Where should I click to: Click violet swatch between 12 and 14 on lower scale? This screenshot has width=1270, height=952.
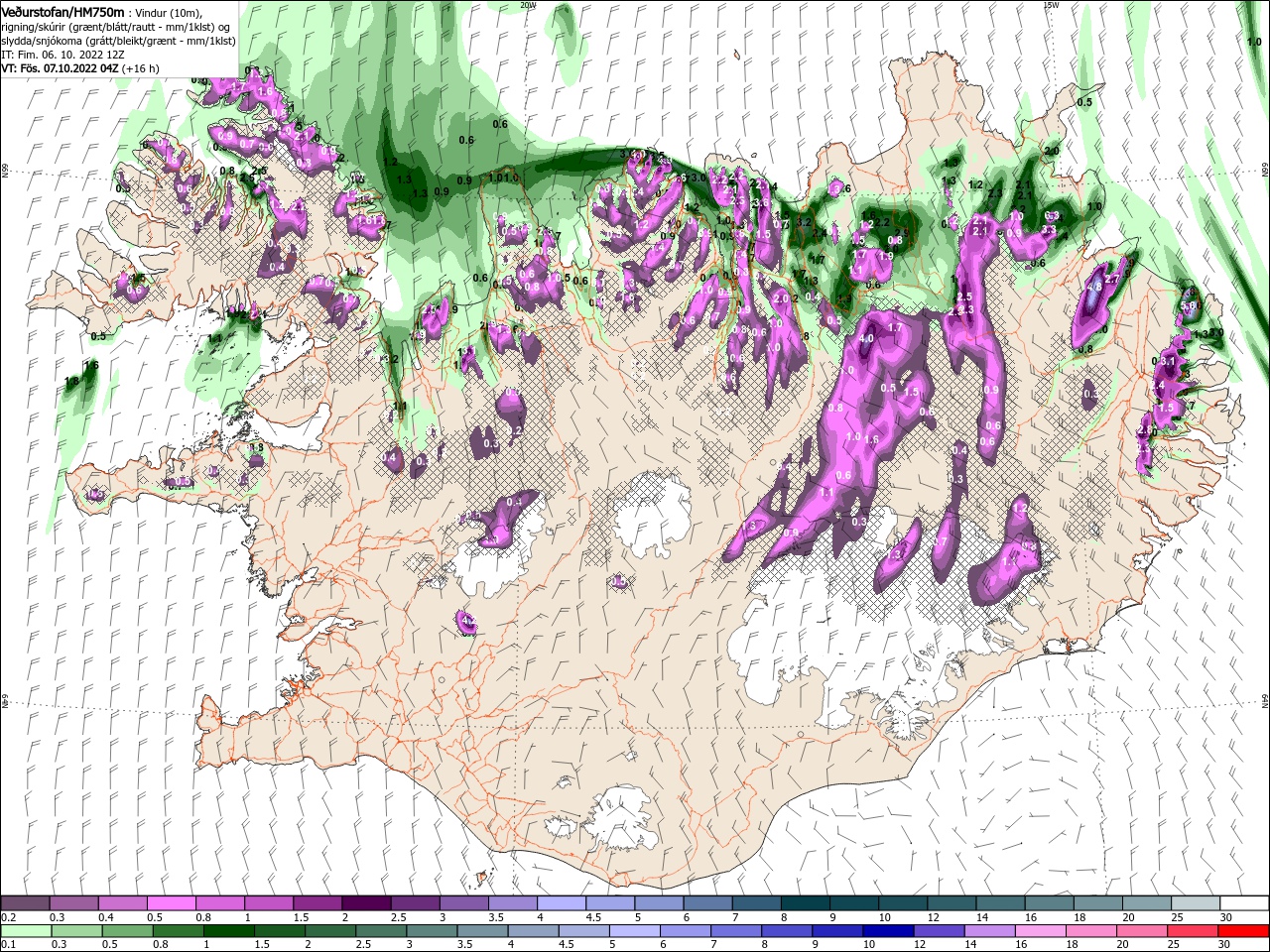coord(939,931)
